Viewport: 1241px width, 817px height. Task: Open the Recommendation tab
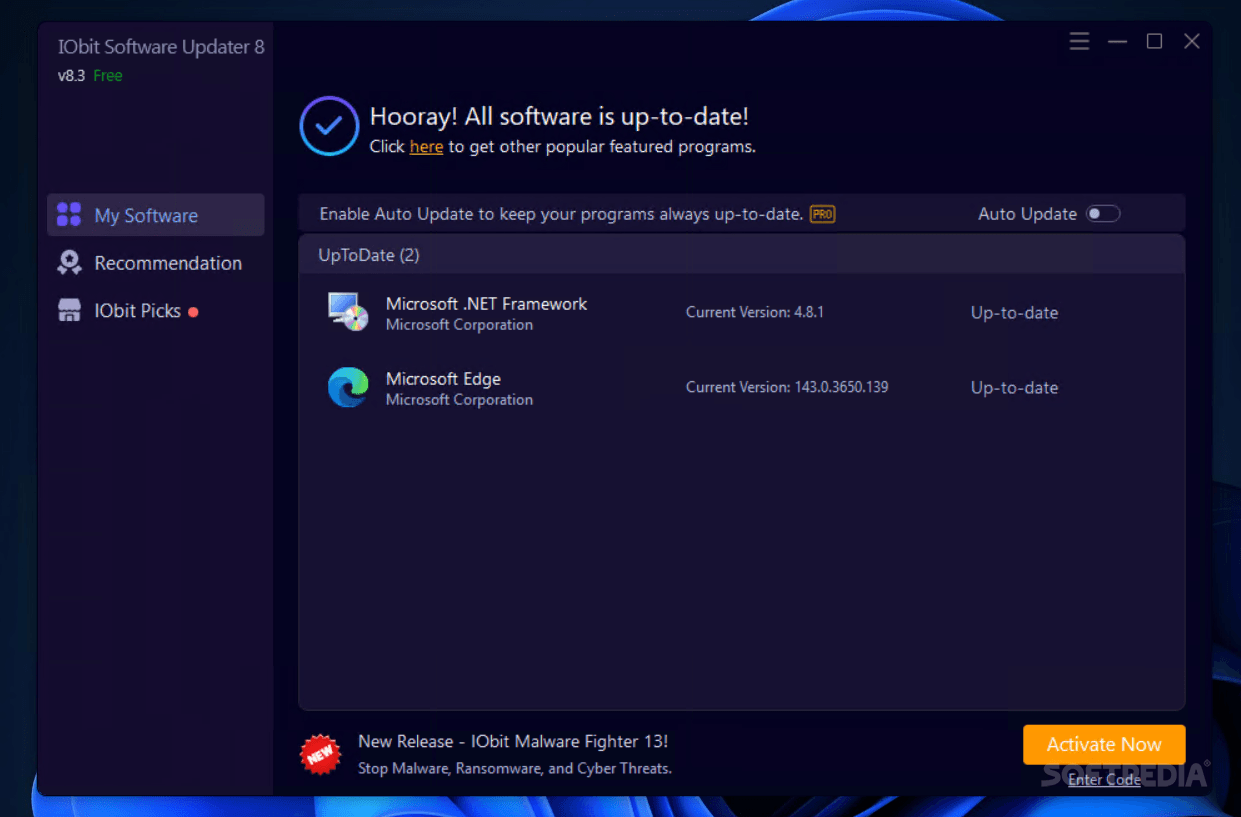(x=156, y=263)
